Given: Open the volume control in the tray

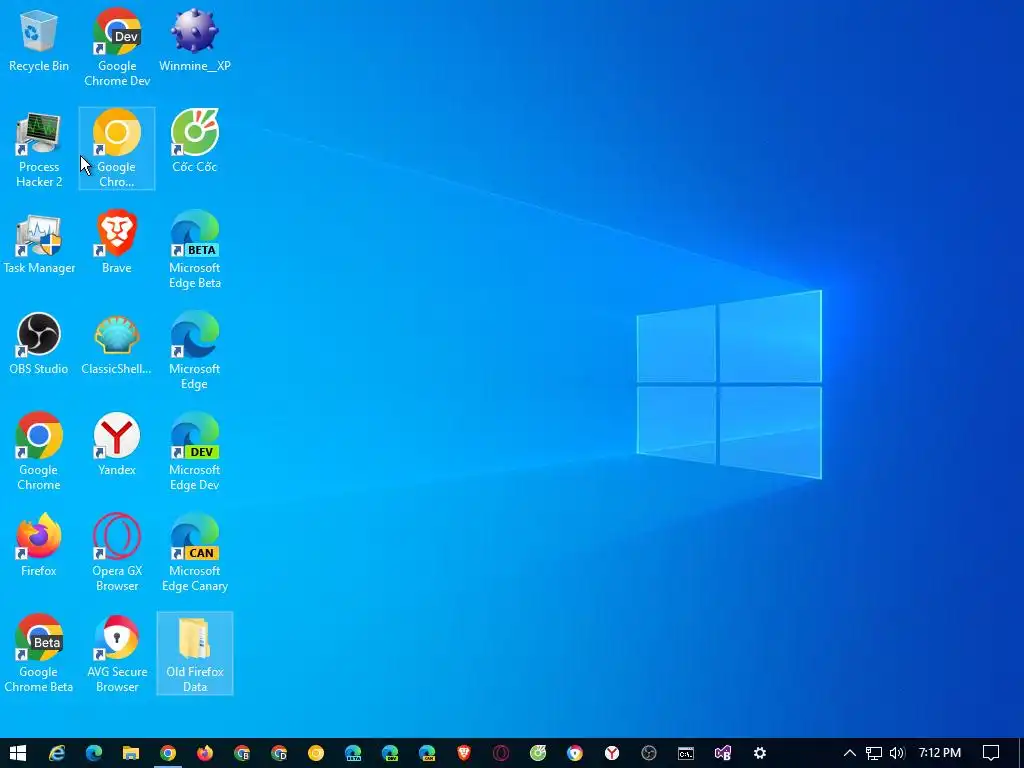Looking at the screenshot, I should tap(897, 753).
